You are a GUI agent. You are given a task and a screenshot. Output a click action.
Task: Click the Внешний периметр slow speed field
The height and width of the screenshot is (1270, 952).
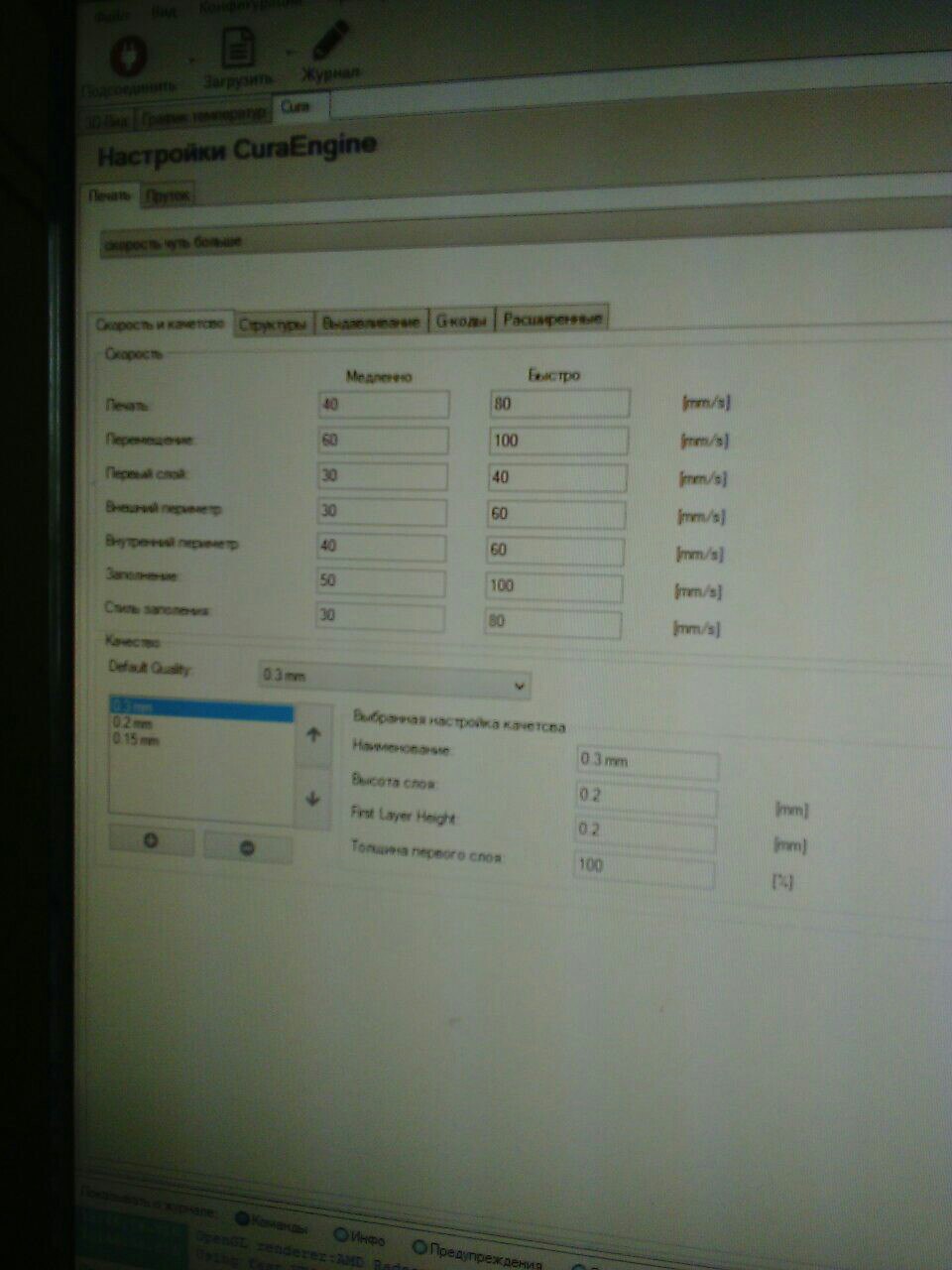coord(382,512)
